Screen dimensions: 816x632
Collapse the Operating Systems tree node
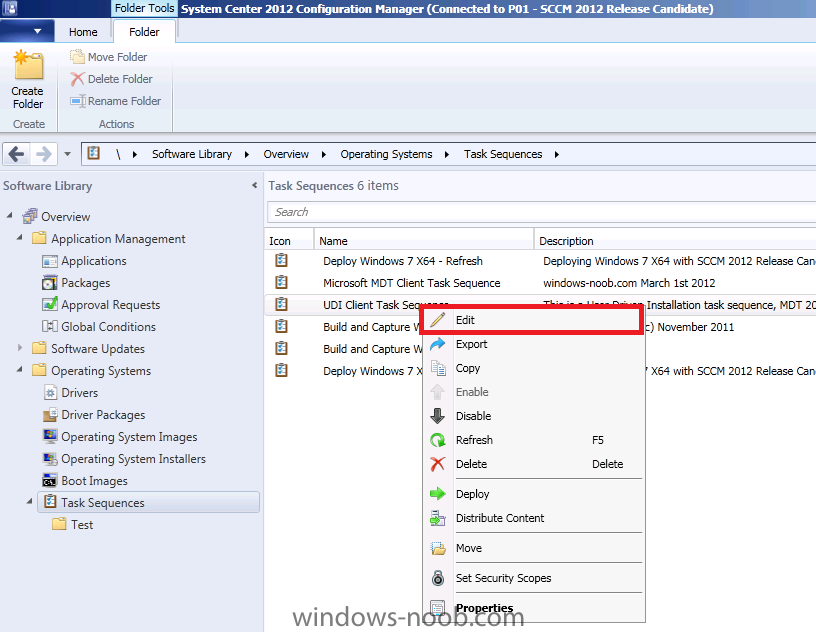point(20,370)
